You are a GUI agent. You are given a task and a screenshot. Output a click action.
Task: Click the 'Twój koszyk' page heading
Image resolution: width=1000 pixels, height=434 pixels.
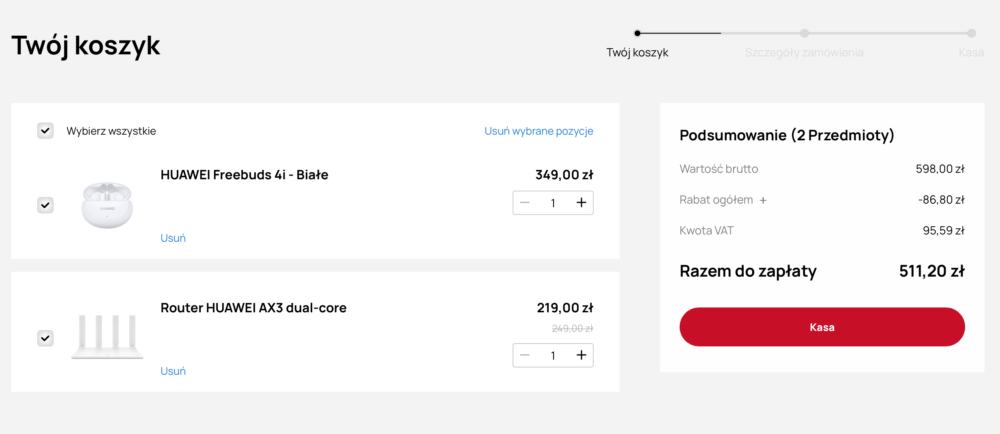click(85, 46)
